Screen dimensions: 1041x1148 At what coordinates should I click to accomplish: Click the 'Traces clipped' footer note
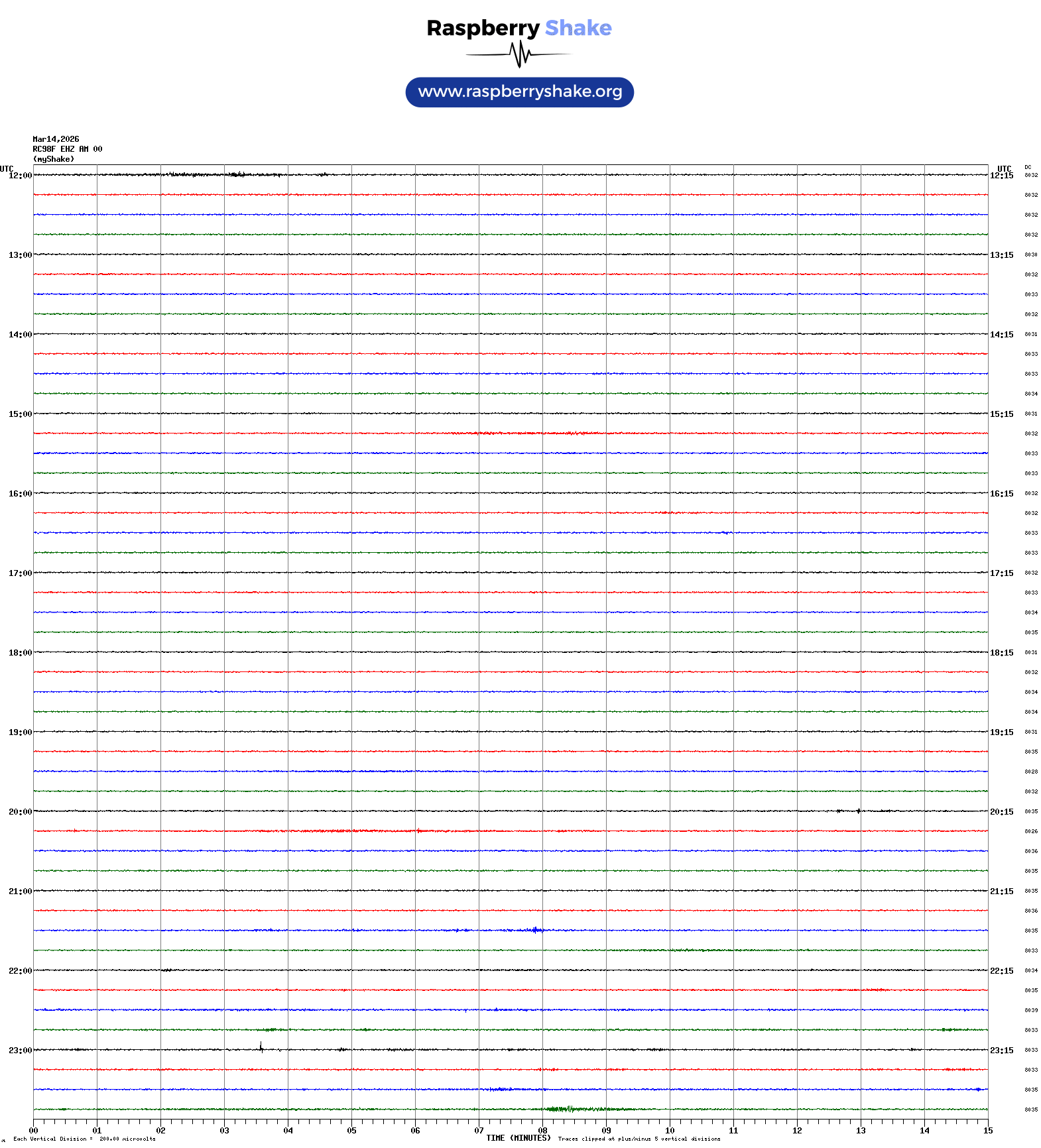tap(639, 1139)
